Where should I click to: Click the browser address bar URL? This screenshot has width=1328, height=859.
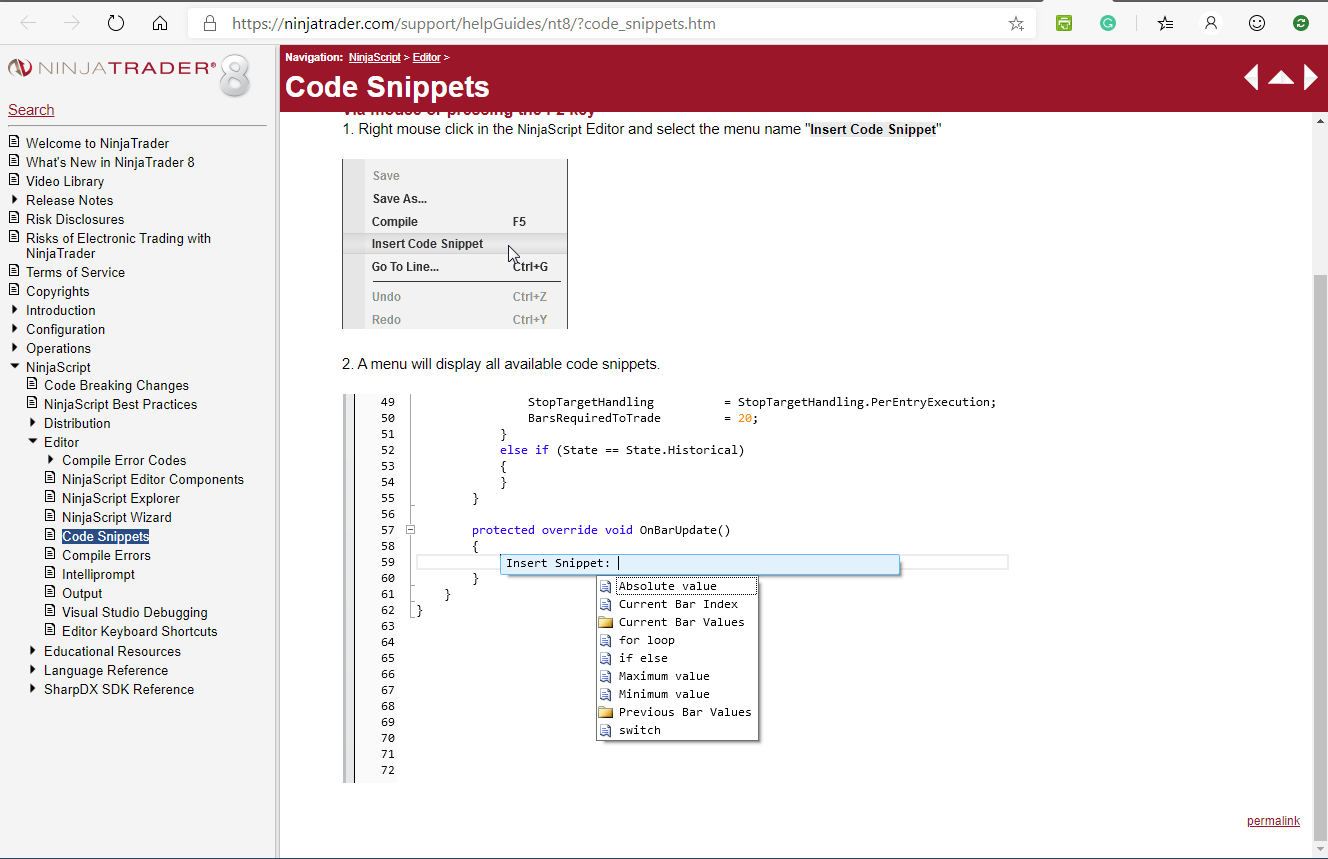tap(474, 23)
